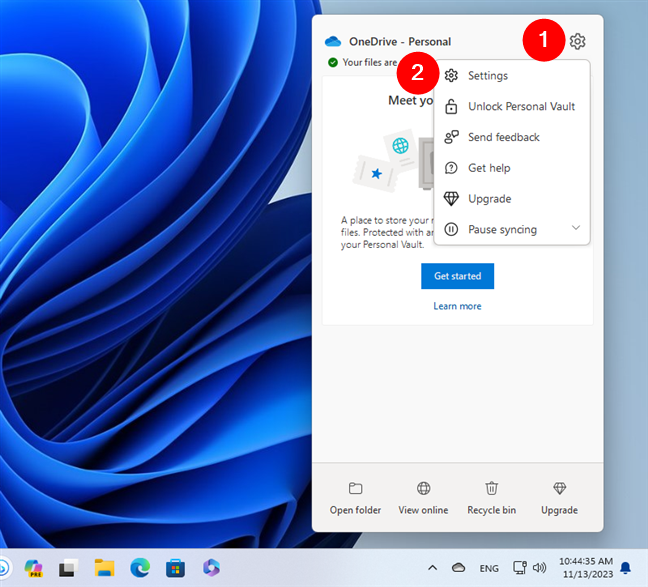648x587 pixels.
Task: Click Open folder at panel bottom
Action: point(355,499)
